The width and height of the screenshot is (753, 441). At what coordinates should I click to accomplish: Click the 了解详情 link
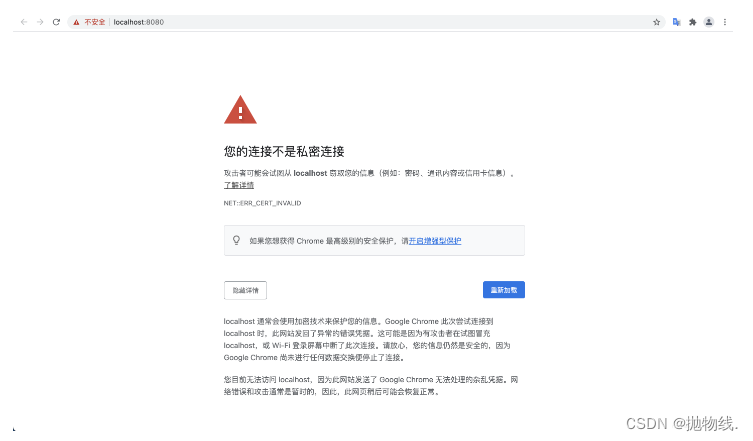pos(239,185)
